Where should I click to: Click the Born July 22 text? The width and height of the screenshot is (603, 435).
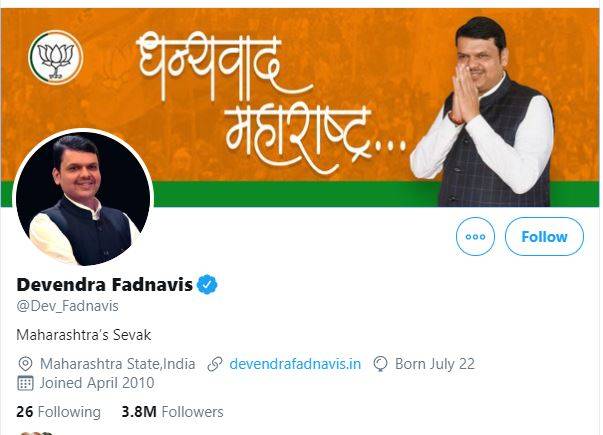tap(435, 364)
